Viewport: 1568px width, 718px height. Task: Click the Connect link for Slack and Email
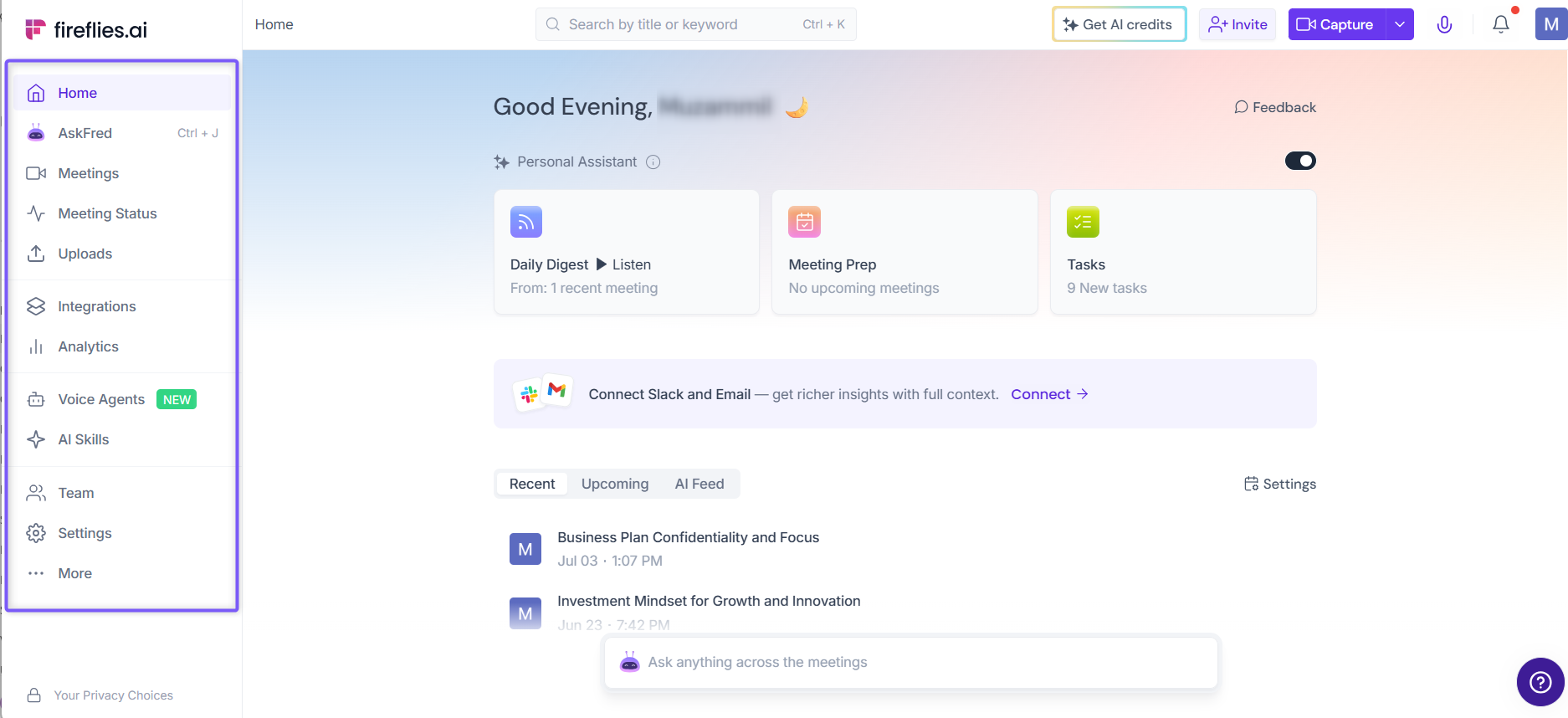(1049, 394)
